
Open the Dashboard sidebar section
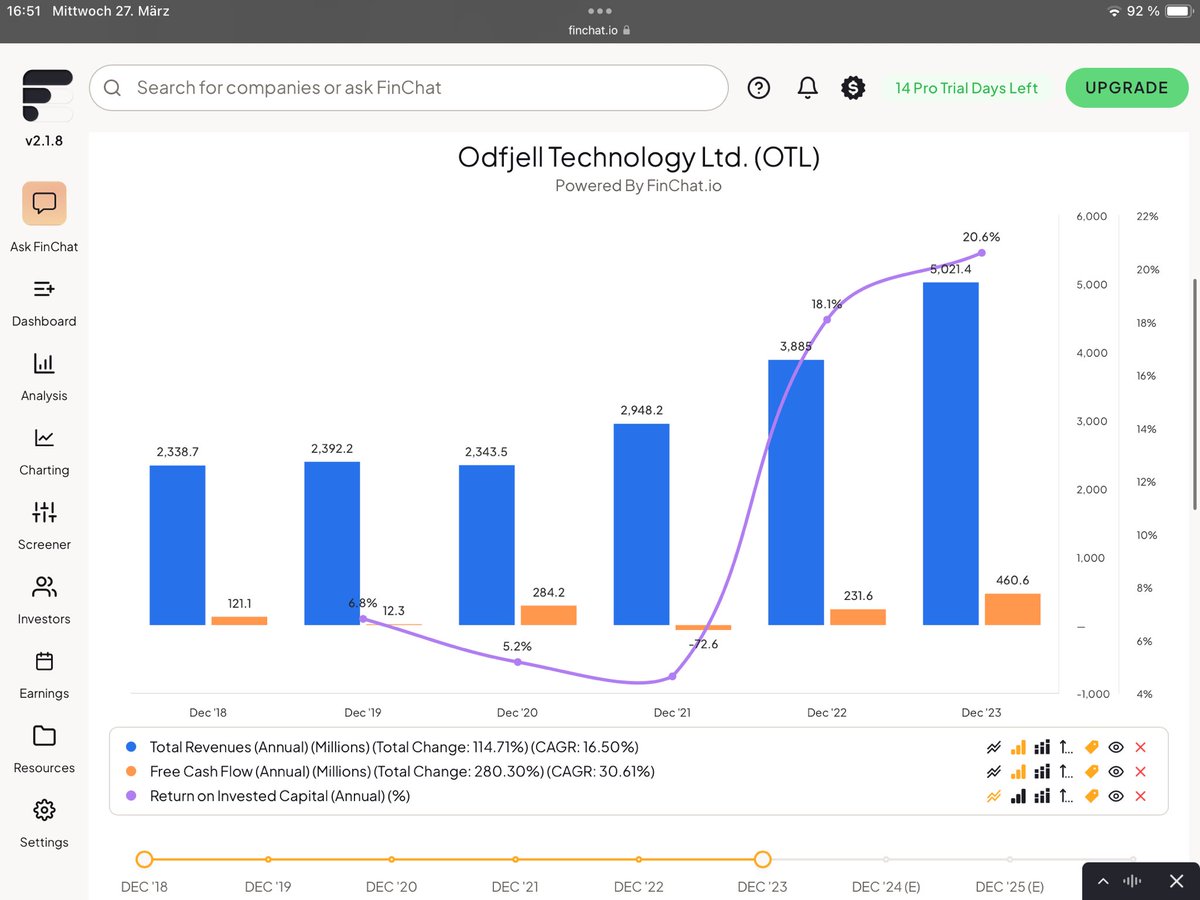click(x=44, y=302)
